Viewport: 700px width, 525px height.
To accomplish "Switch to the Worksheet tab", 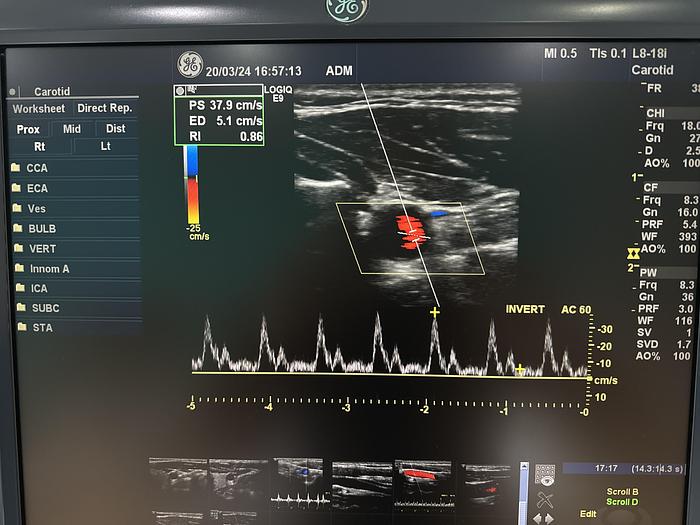I will (39, 108).
